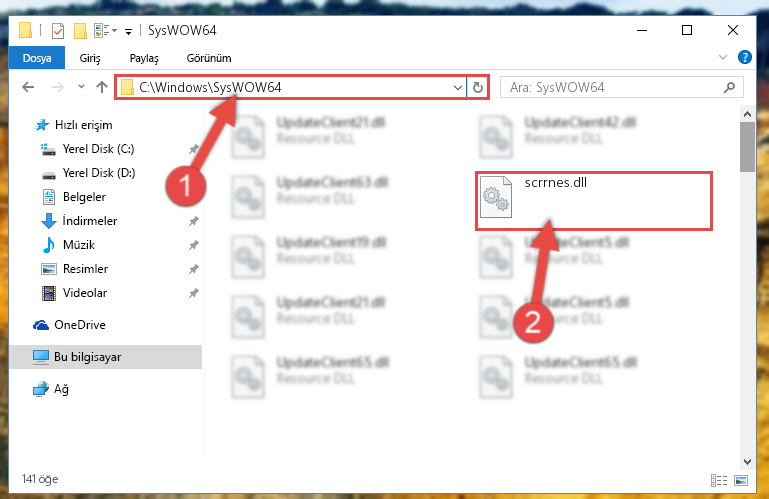Click the vertical scrollbar down arrow
The image size is (769, 499).
[x=747, y=462]
